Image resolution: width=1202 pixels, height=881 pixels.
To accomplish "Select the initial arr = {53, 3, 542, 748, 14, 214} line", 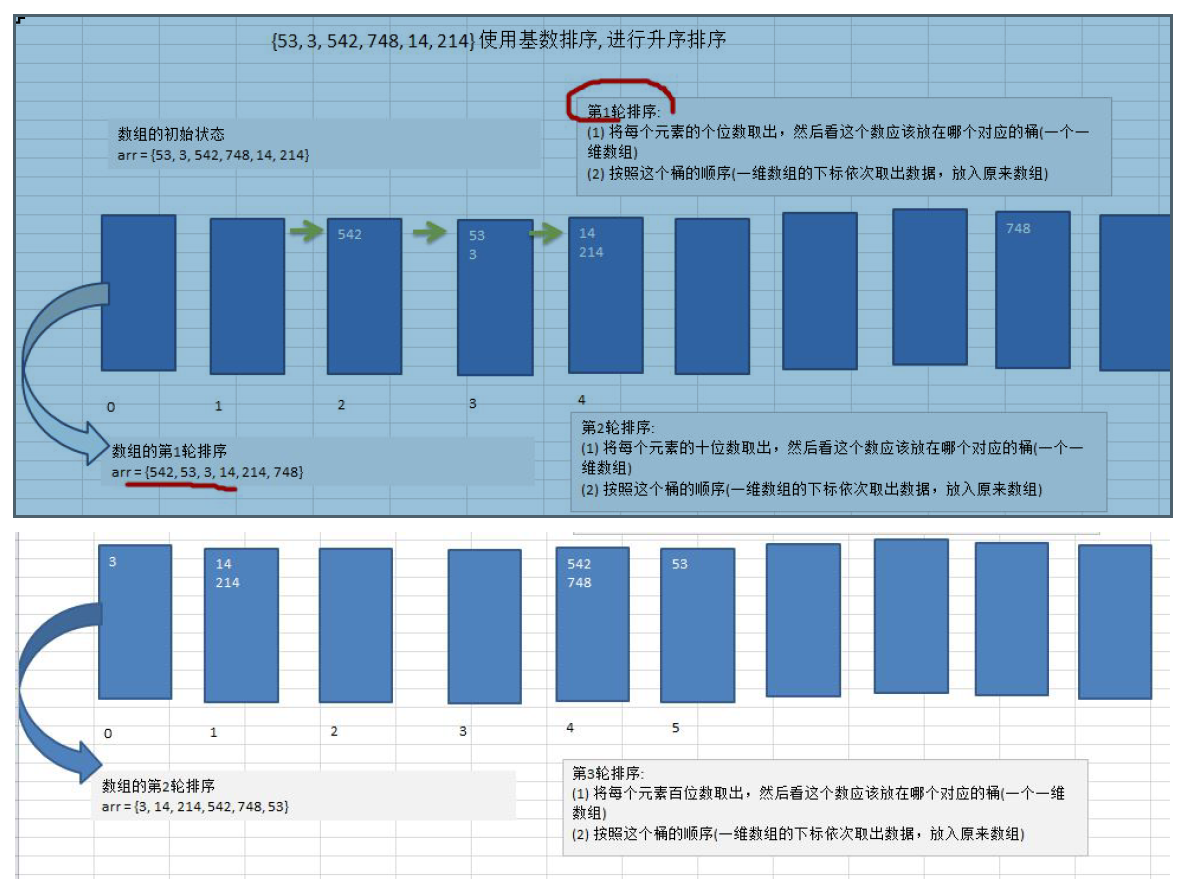I will (214, 155).
